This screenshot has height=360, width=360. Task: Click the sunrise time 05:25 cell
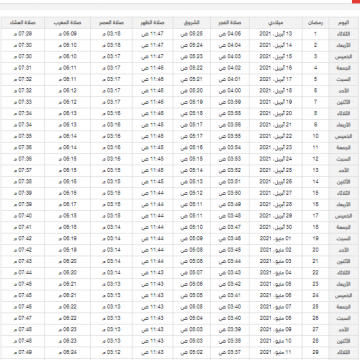[x=192, y=34]
